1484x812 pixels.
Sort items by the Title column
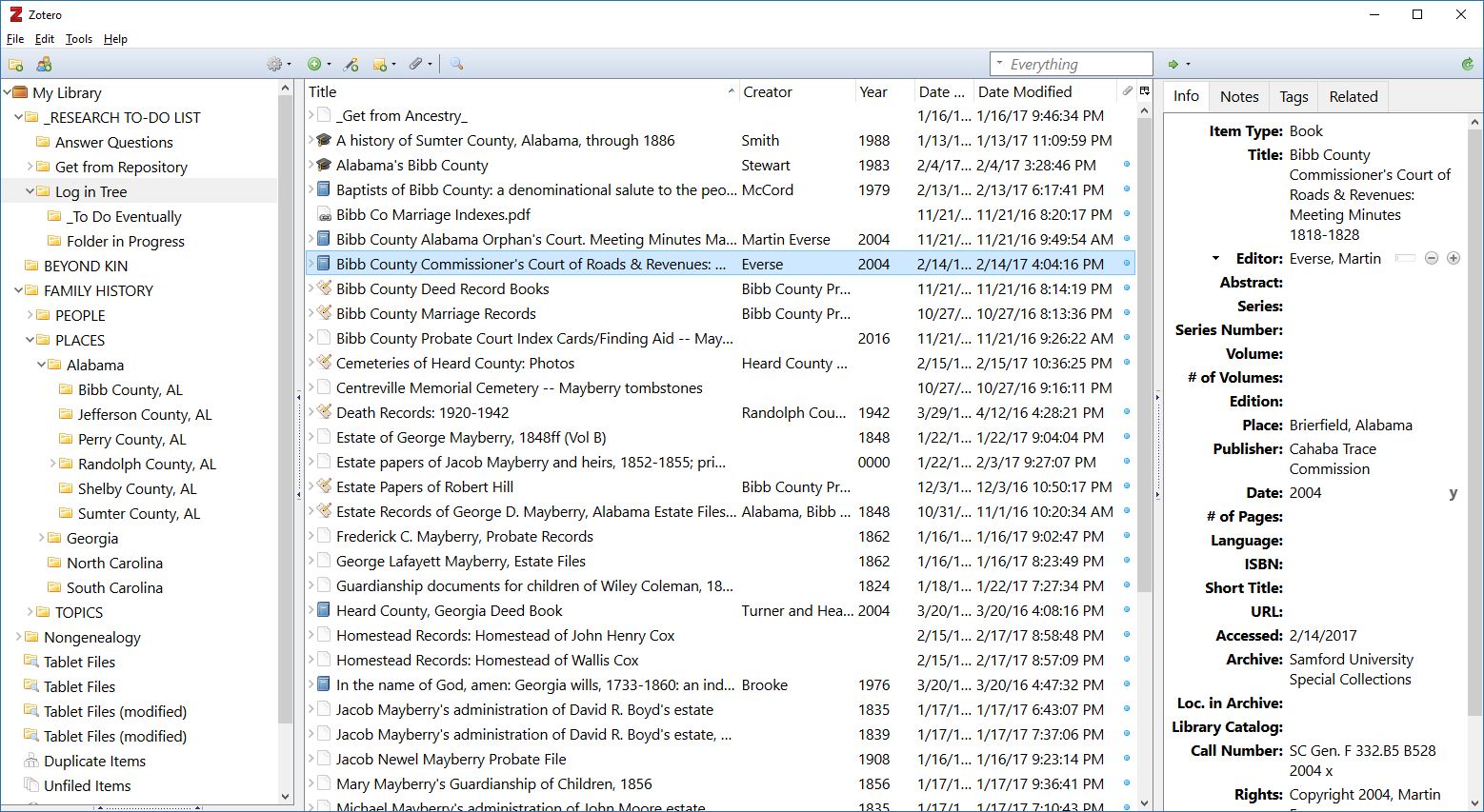522,91
